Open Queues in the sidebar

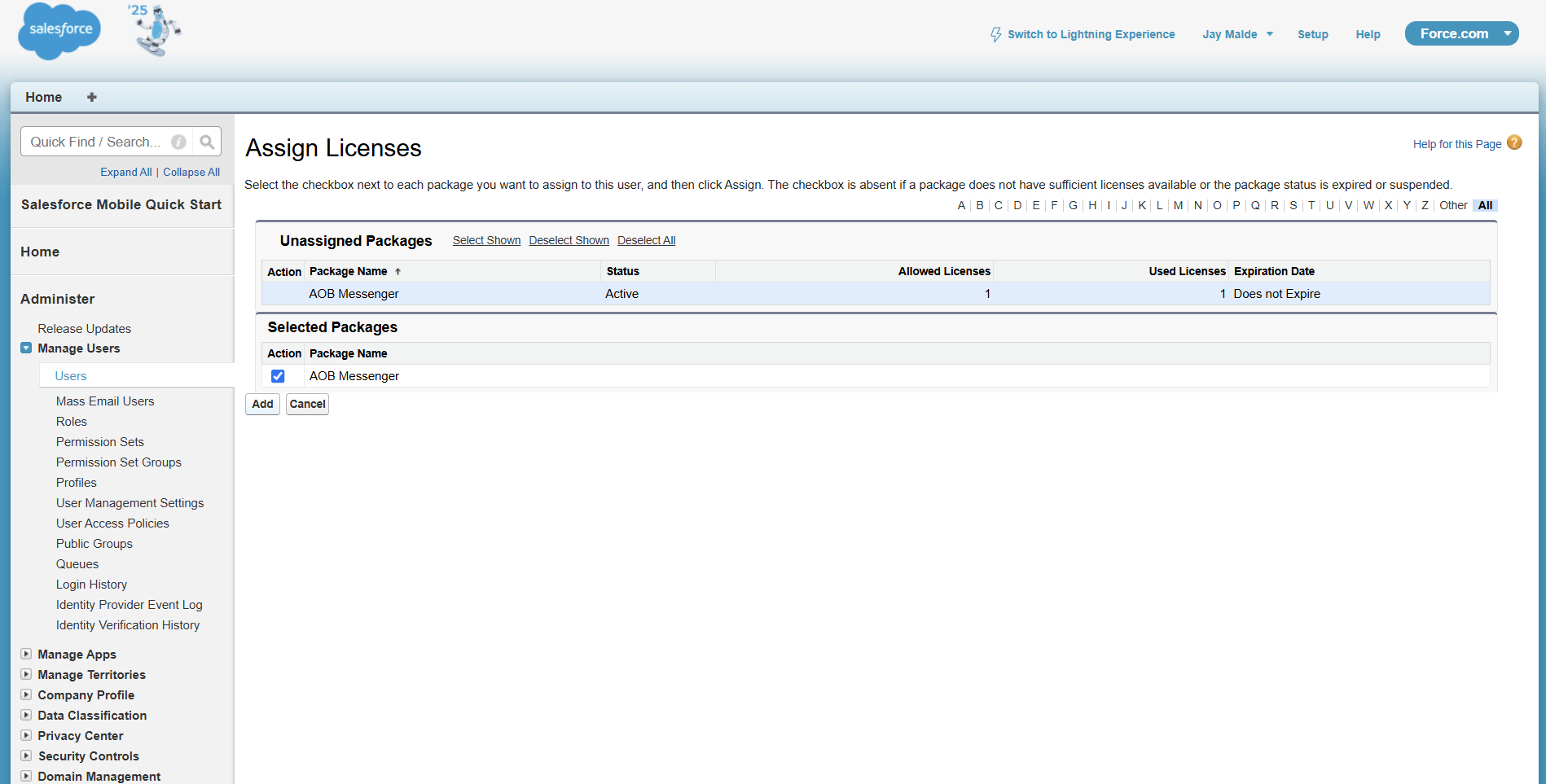pyautogui.click(x=77, y=563)
